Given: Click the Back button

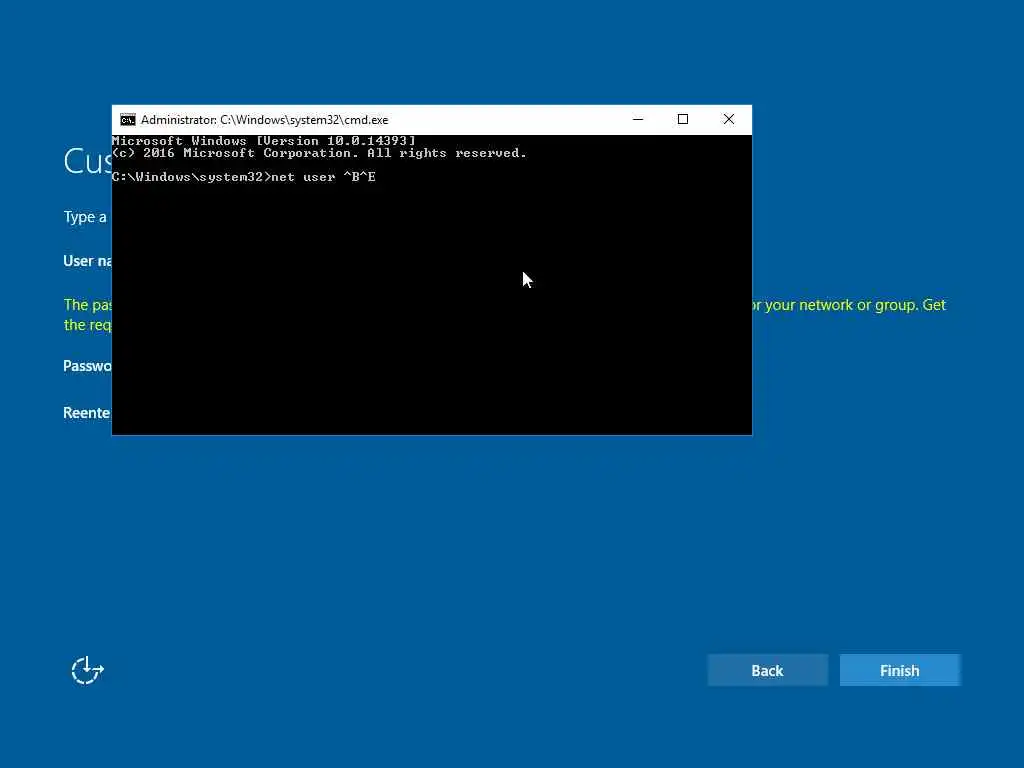Looking at the screenshot, I should coord(767,670).
